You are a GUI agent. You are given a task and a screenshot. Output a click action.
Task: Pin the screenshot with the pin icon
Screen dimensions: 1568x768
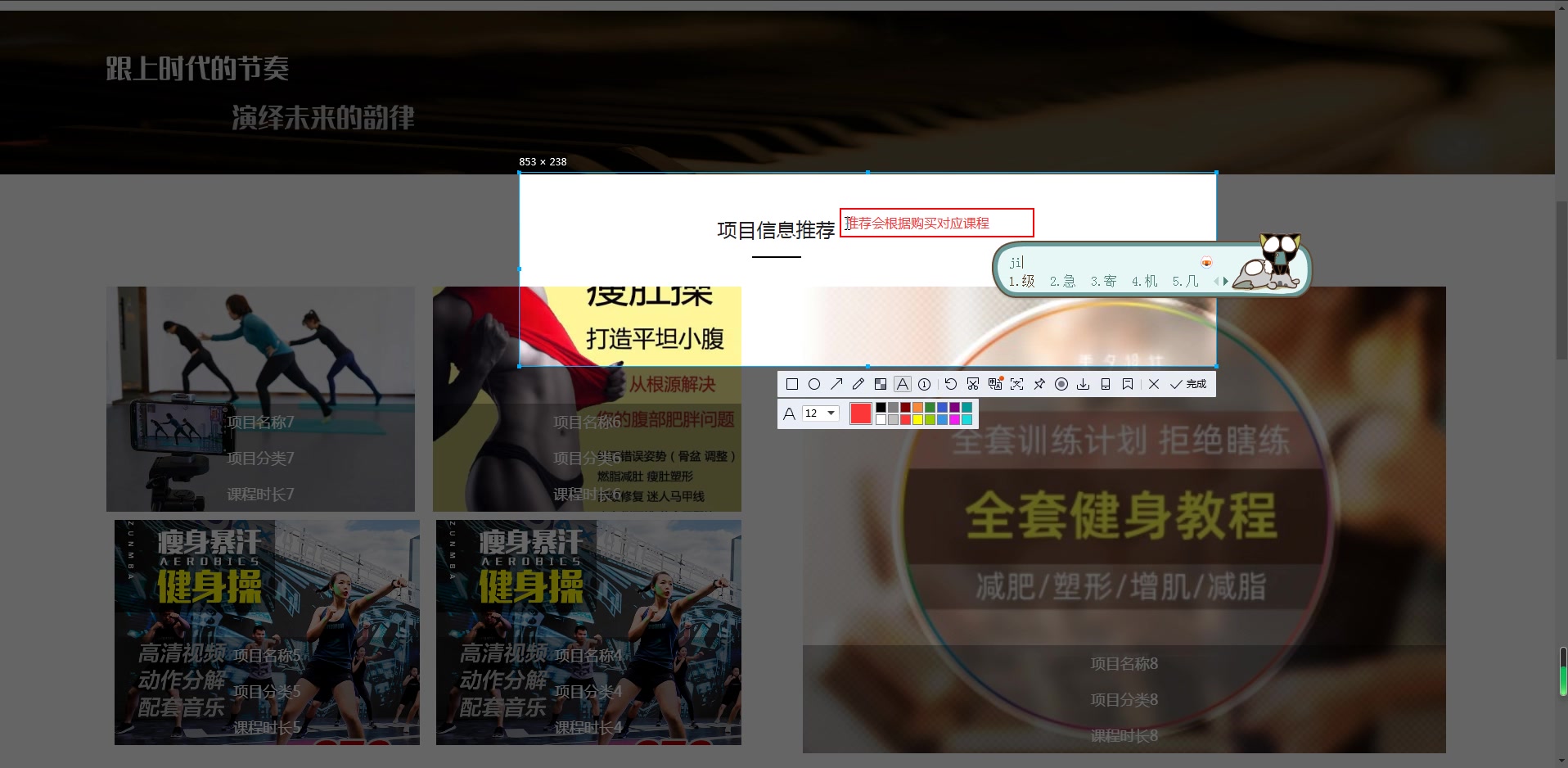point(1040,383)
